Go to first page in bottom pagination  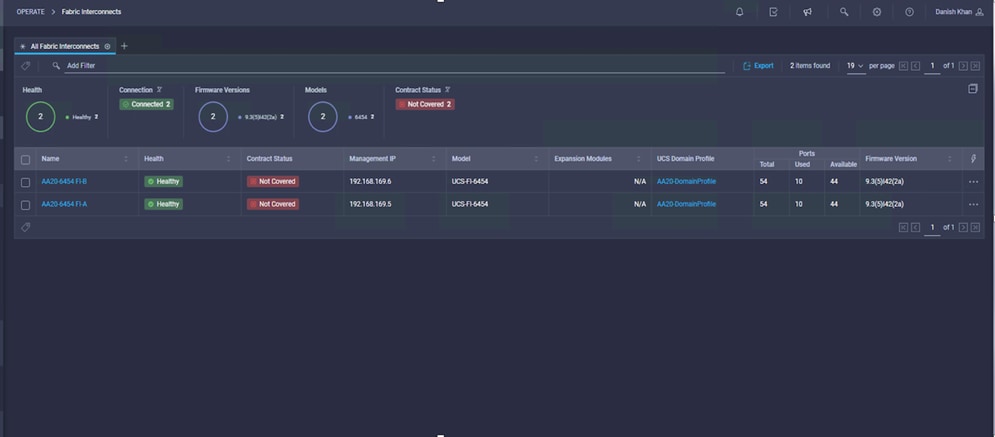[903, 227]
